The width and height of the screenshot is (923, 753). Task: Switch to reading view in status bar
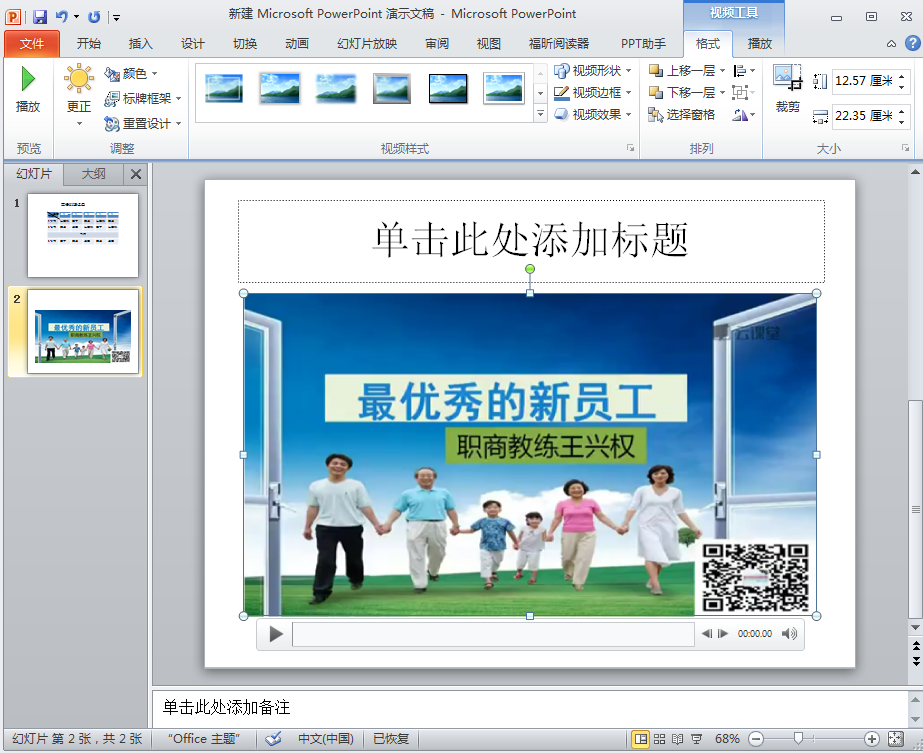tap(678, 739)
